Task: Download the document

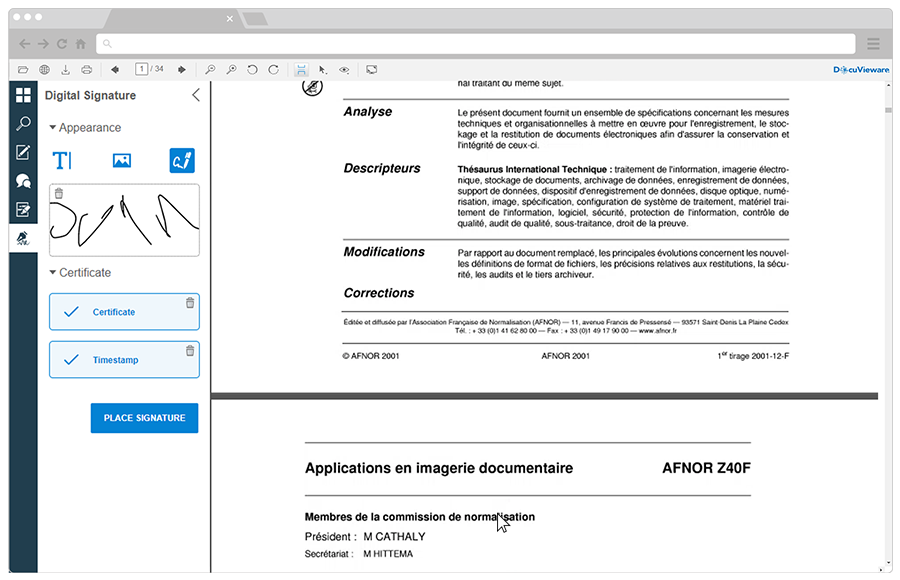Action: point(64,68)
